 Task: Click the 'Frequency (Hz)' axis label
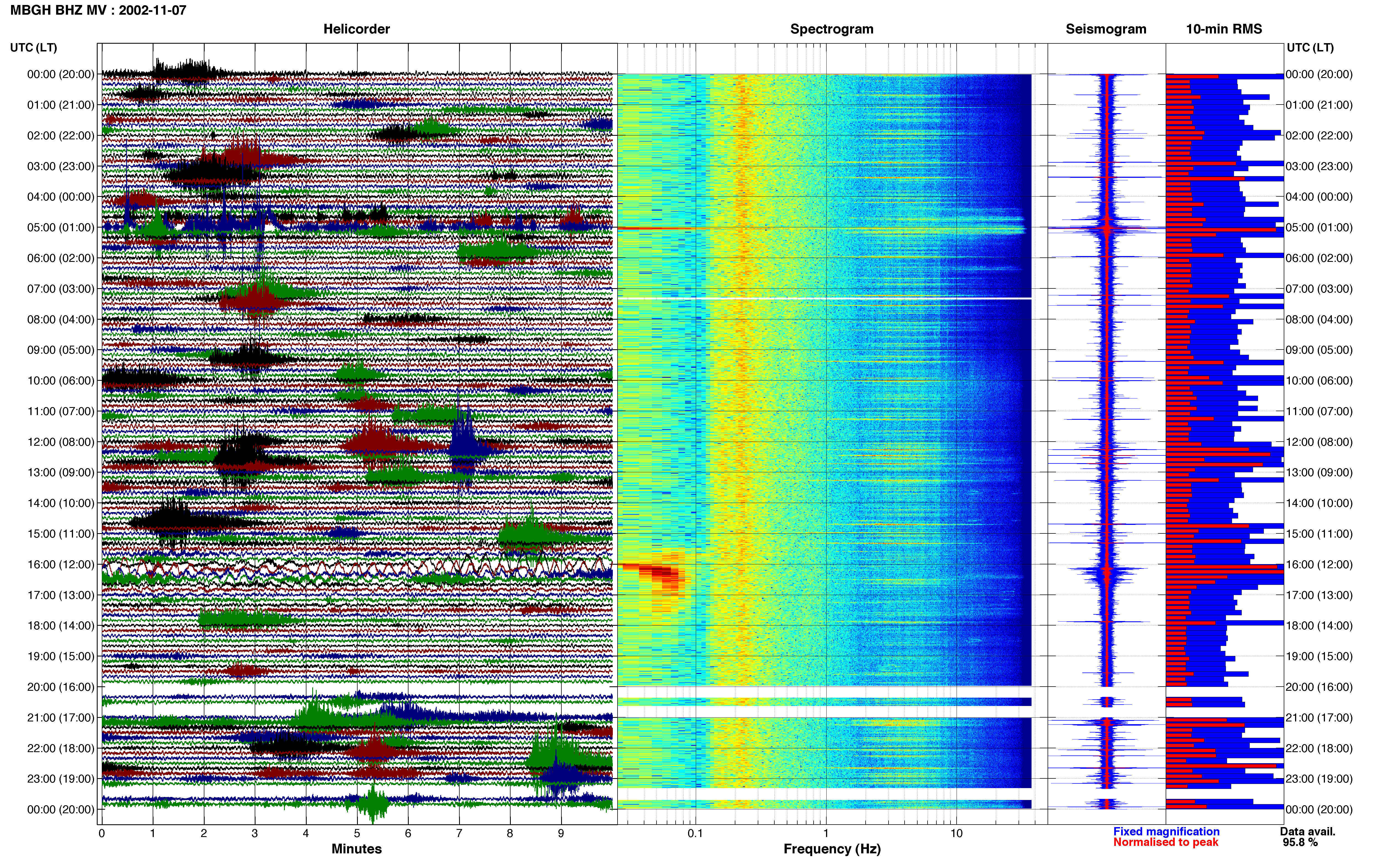[x=832, y=848]
